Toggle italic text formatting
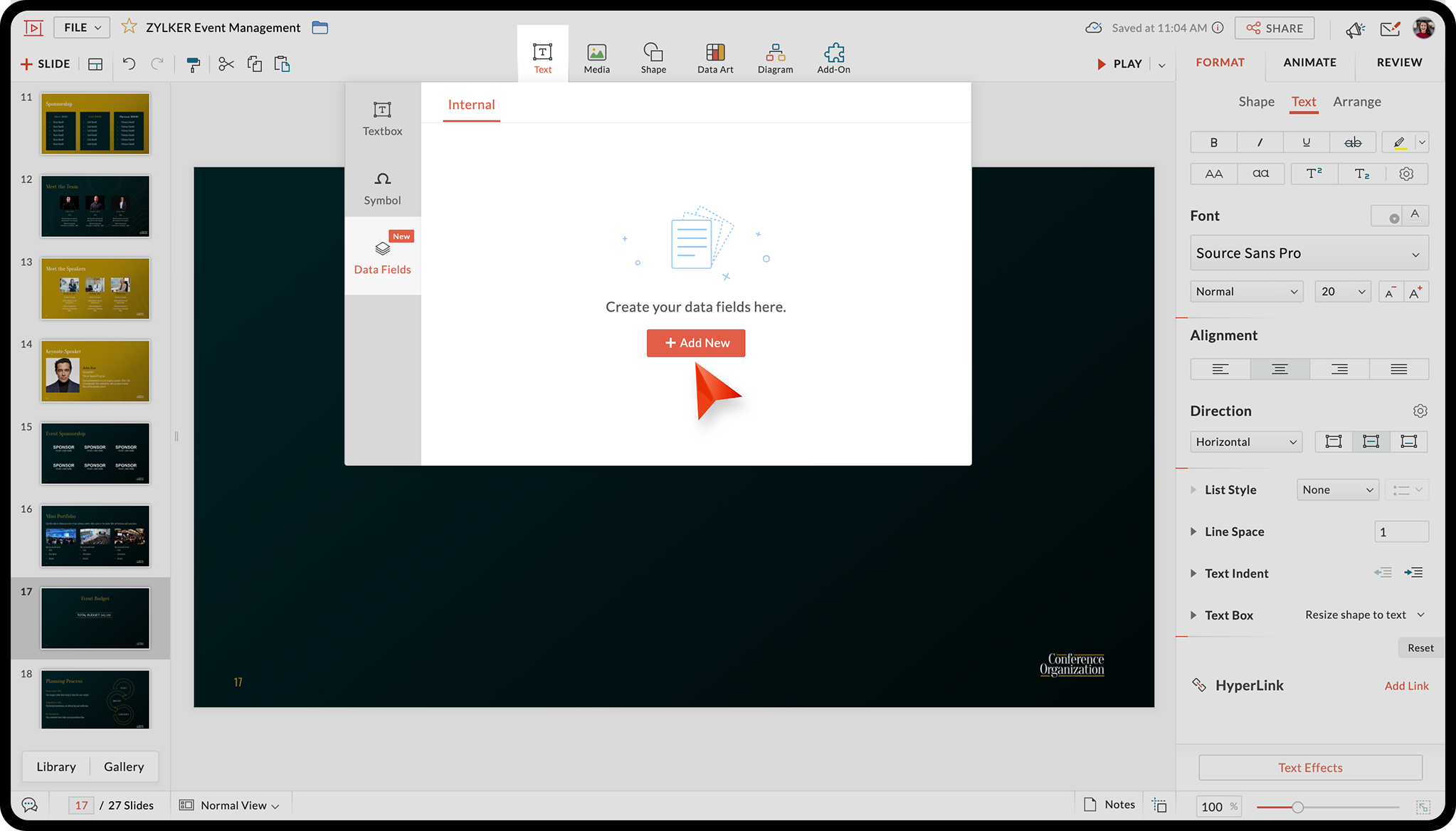 click(1260, 142)
